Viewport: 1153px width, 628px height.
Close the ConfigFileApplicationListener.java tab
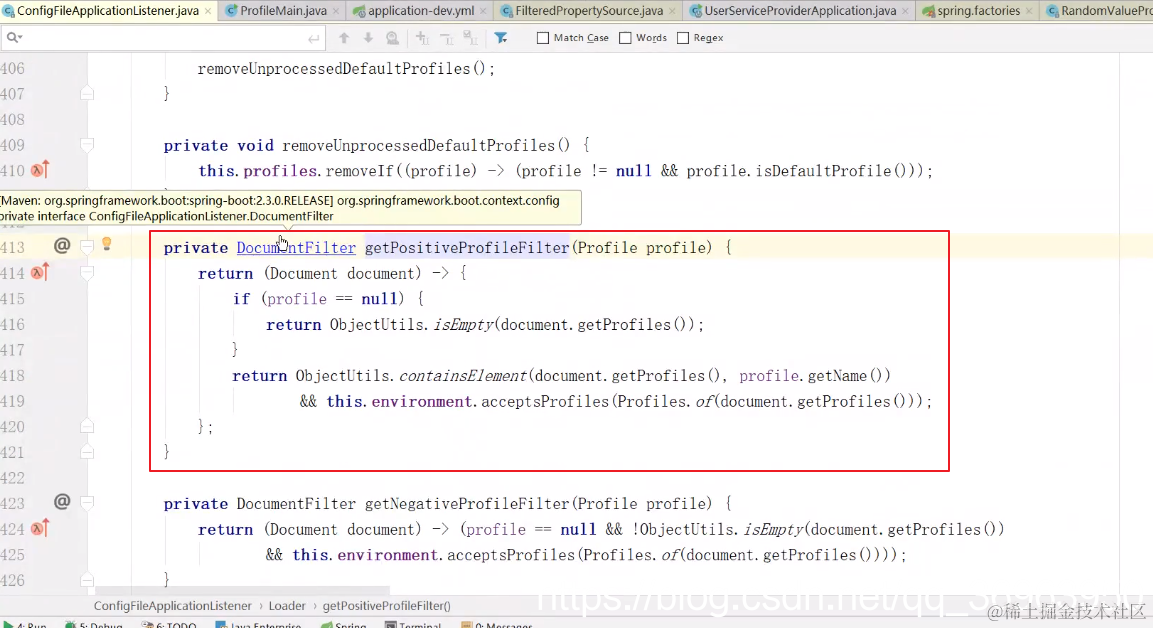208,11
